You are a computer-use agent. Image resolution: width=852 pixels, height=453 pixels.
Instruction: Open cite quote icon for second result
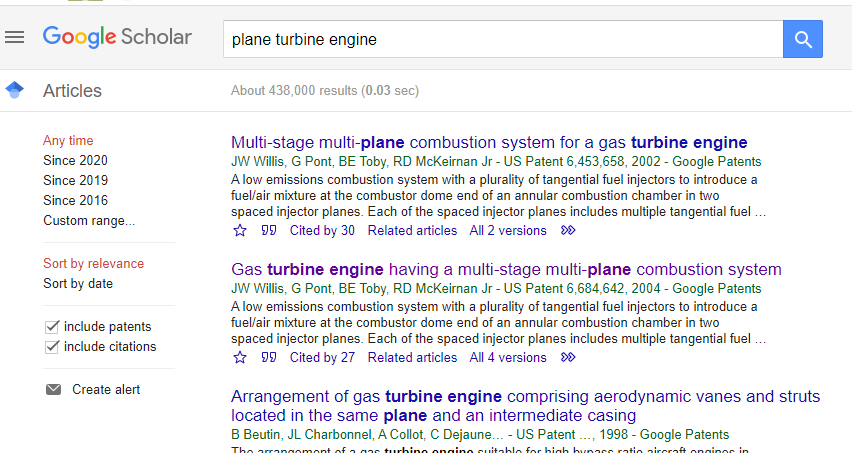(x=268, y=358)
